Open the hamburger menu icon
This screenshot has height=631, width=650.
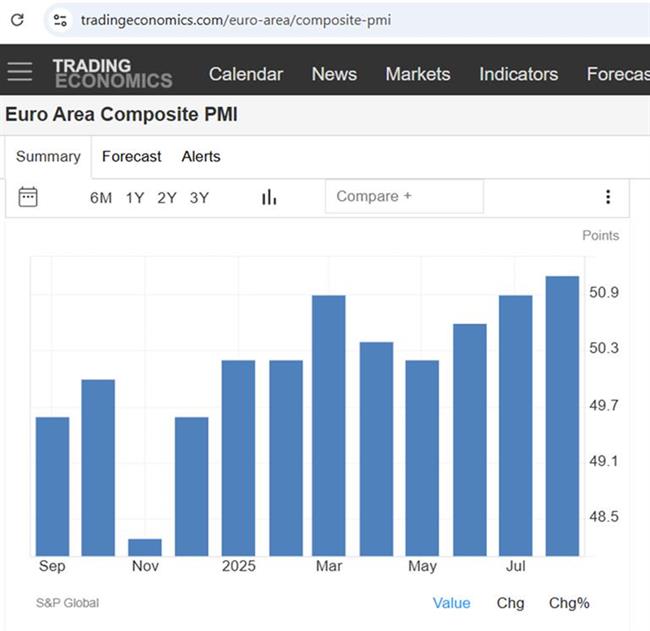(19, 71)
